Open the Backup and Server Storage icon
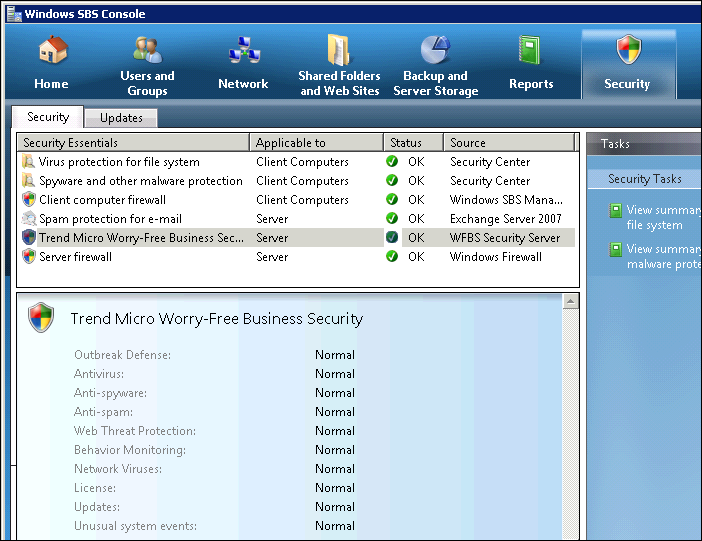The height and width of the screenshot is (541, 702). coord(435,49)
